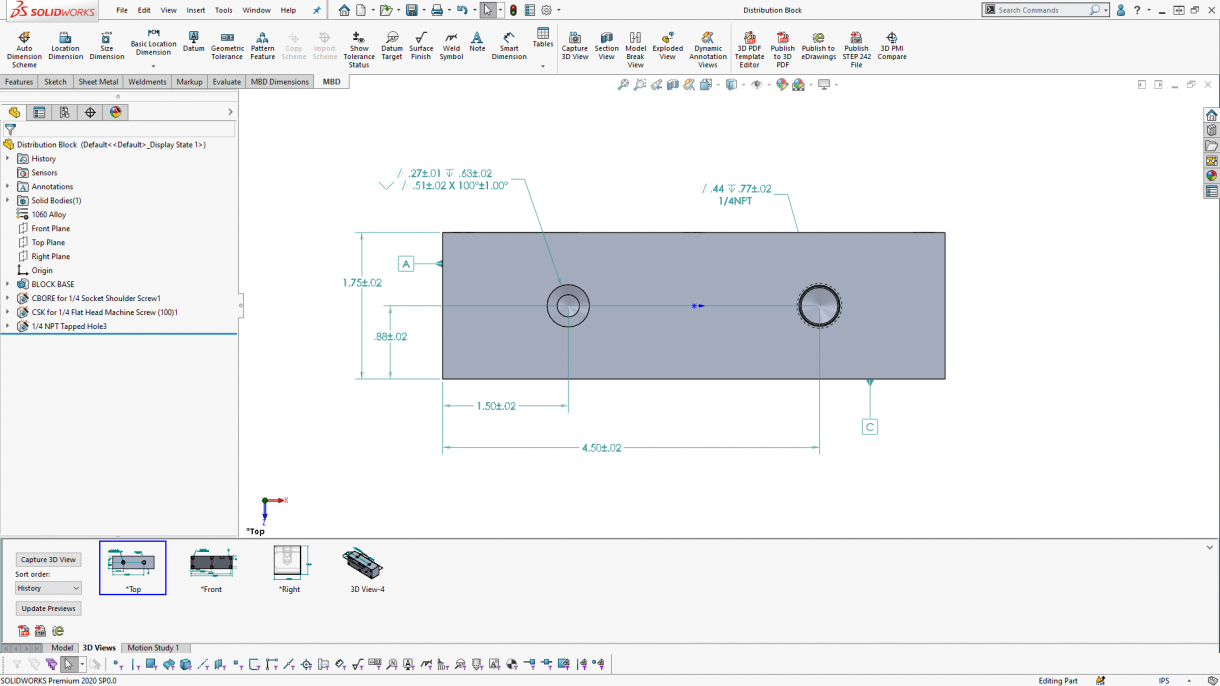Open the PropertyManager panel tab
The height and width of the screenshot is (686, 1220).
point(39,112)
